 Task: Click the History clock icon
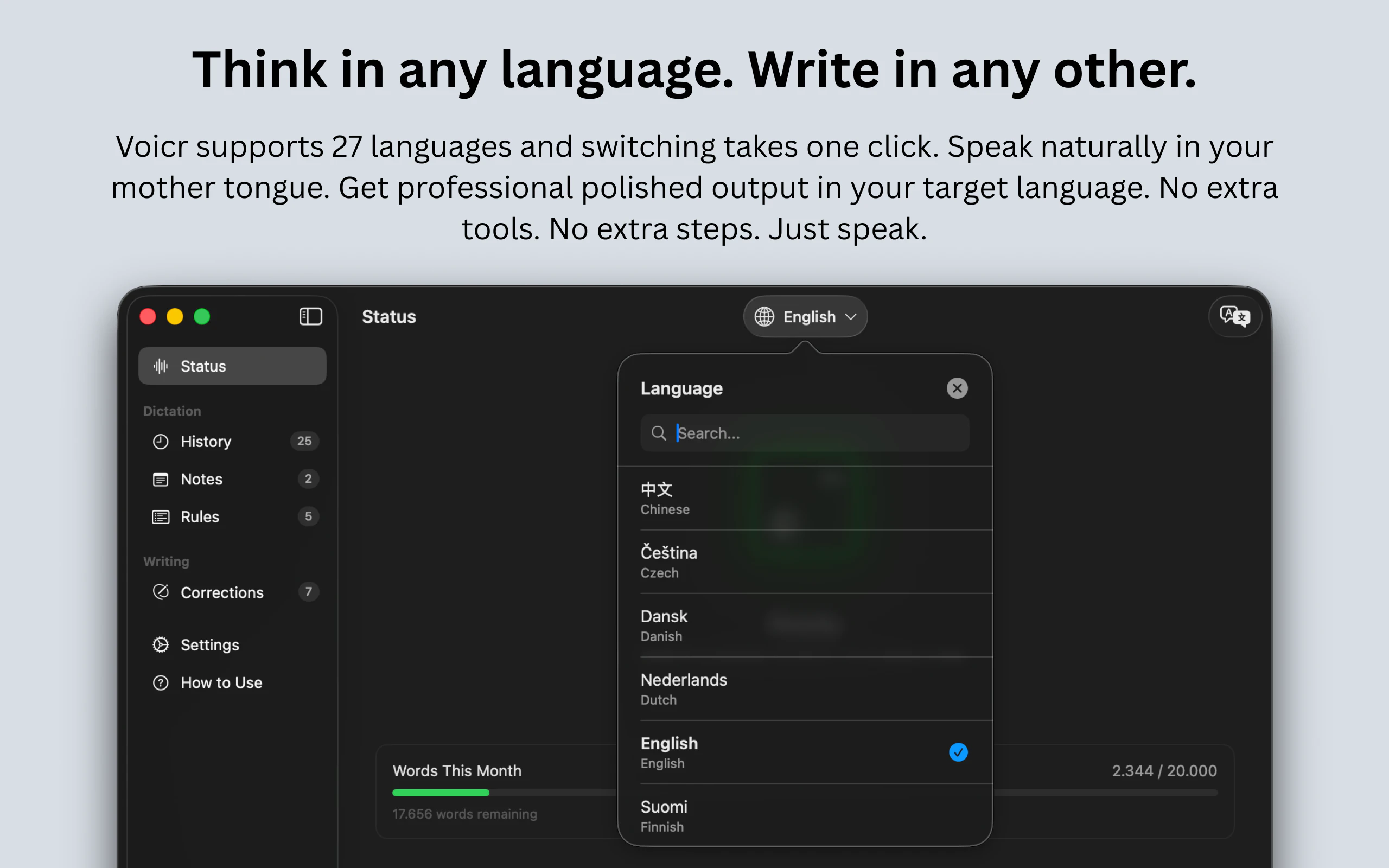(x=161, y=442)
